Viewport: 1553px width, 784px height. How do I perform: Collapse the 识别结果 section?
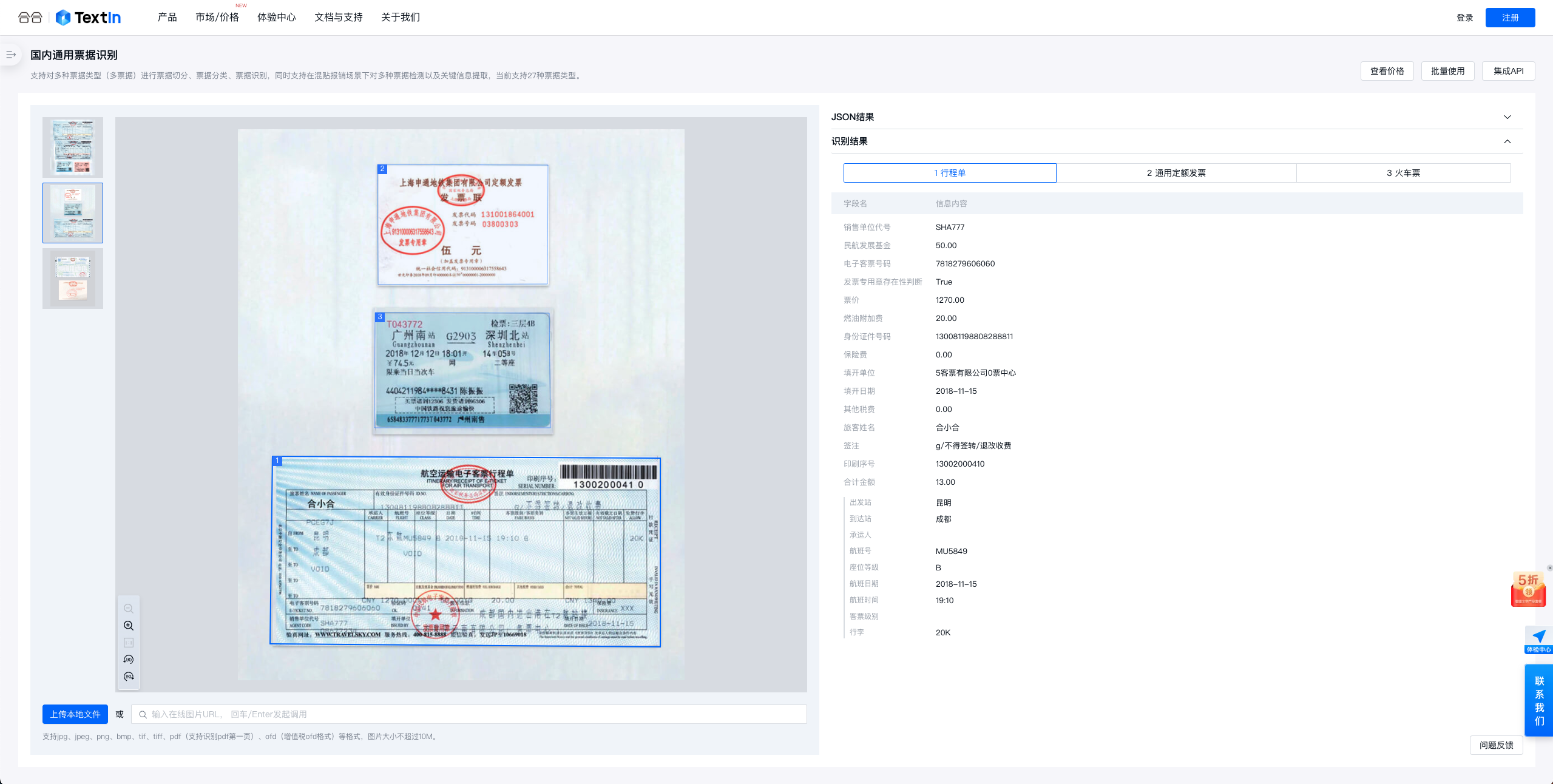pyautogui.click(x=1507, y=141)
